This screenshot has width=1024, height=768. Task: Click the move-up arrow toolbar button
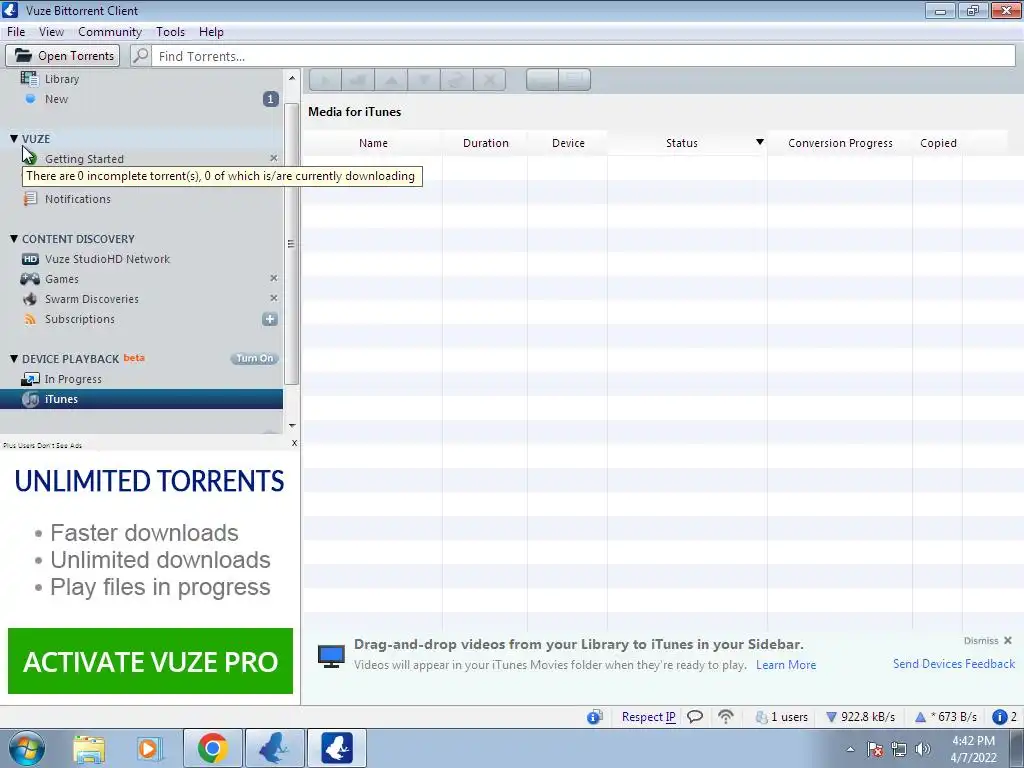391,80
